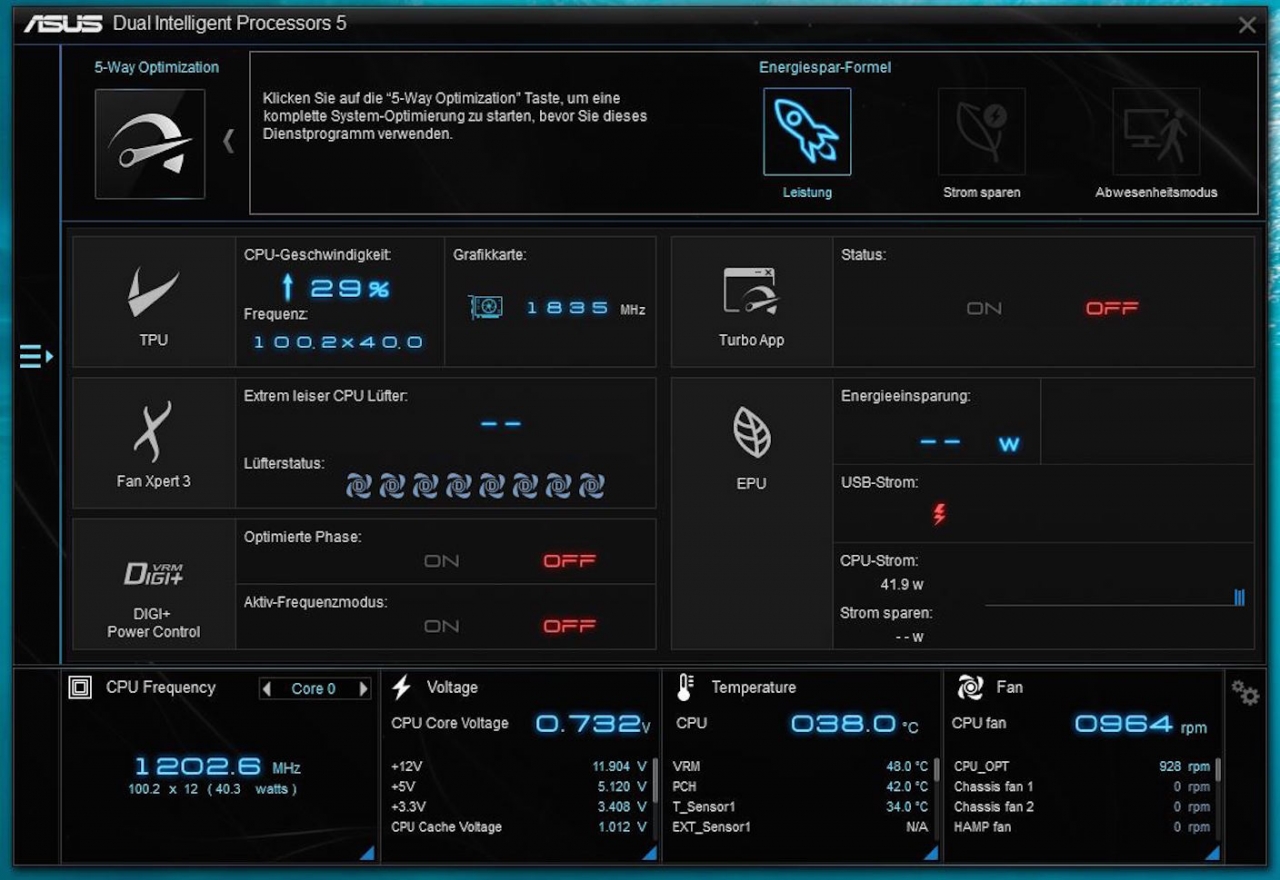Click the 1202.6 MHz frequency reading
The width and height of the screenshot is (1280, 880).
217,767
